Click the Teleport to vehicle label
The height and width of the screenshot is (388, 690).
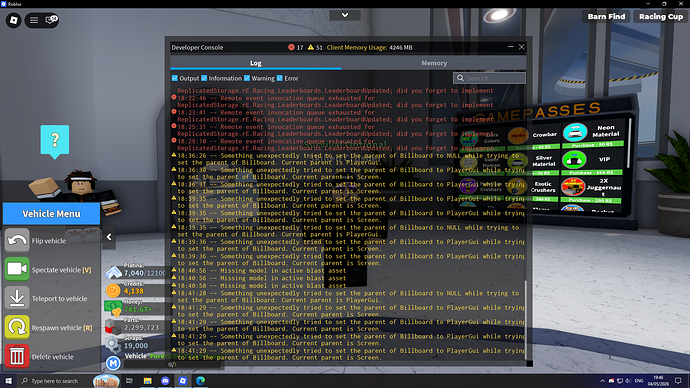(x=59, y=298)
